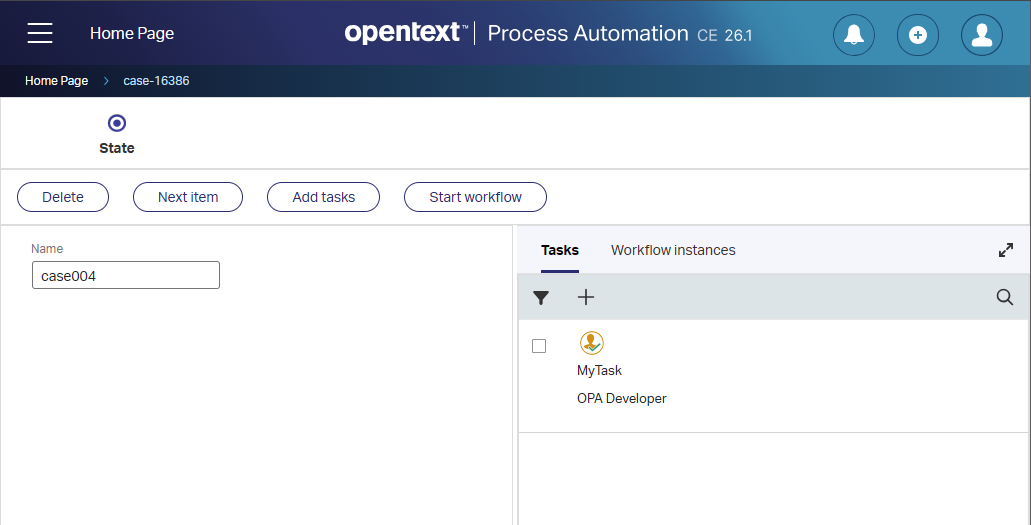Image resolution: width=1031 pixels, height=525 pixels.
Task: Select the State radio indicator
Action: (x=117, y=124)
